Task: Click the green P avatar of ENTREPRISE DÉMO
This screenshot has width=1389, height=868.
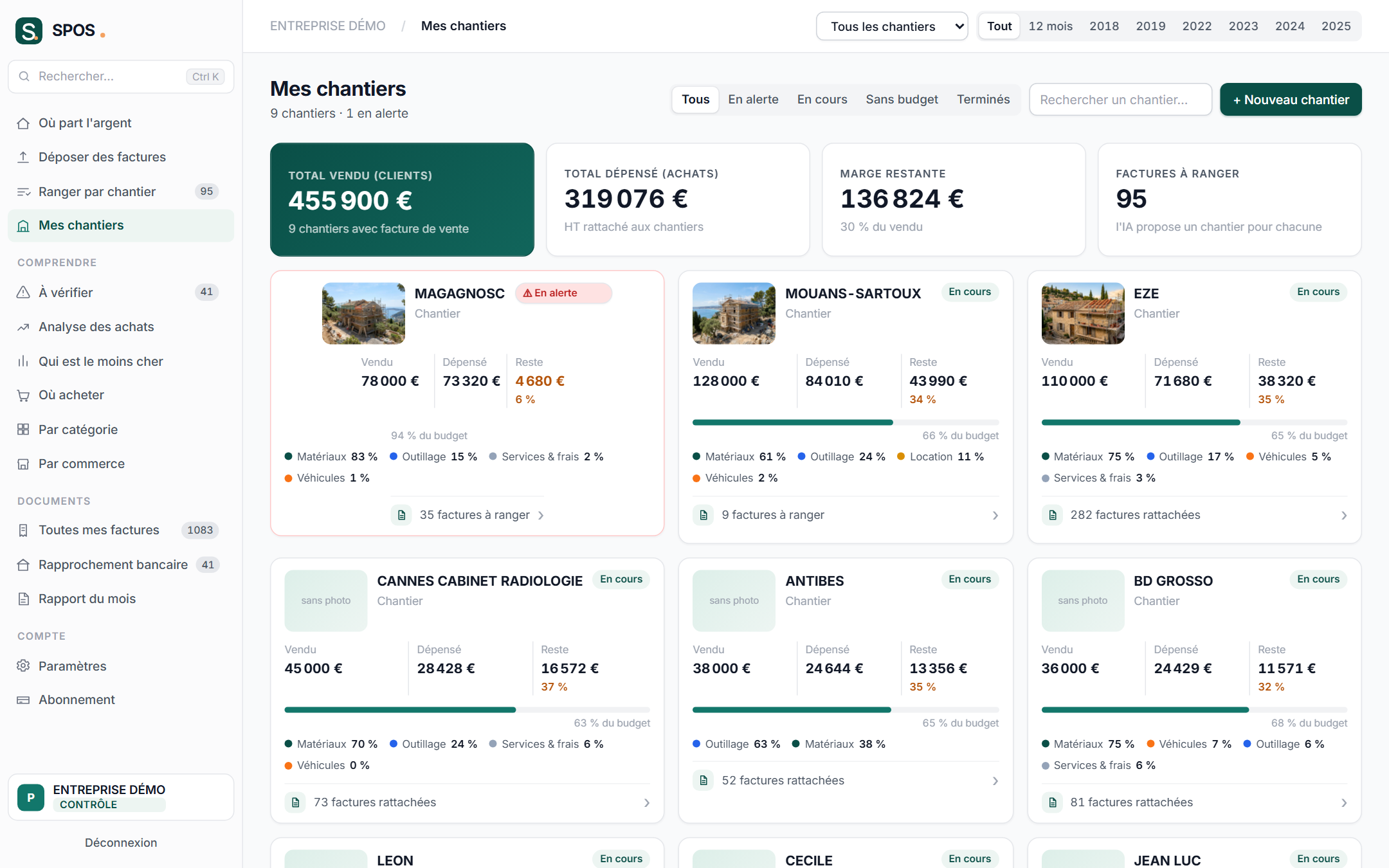Action: 31,797
